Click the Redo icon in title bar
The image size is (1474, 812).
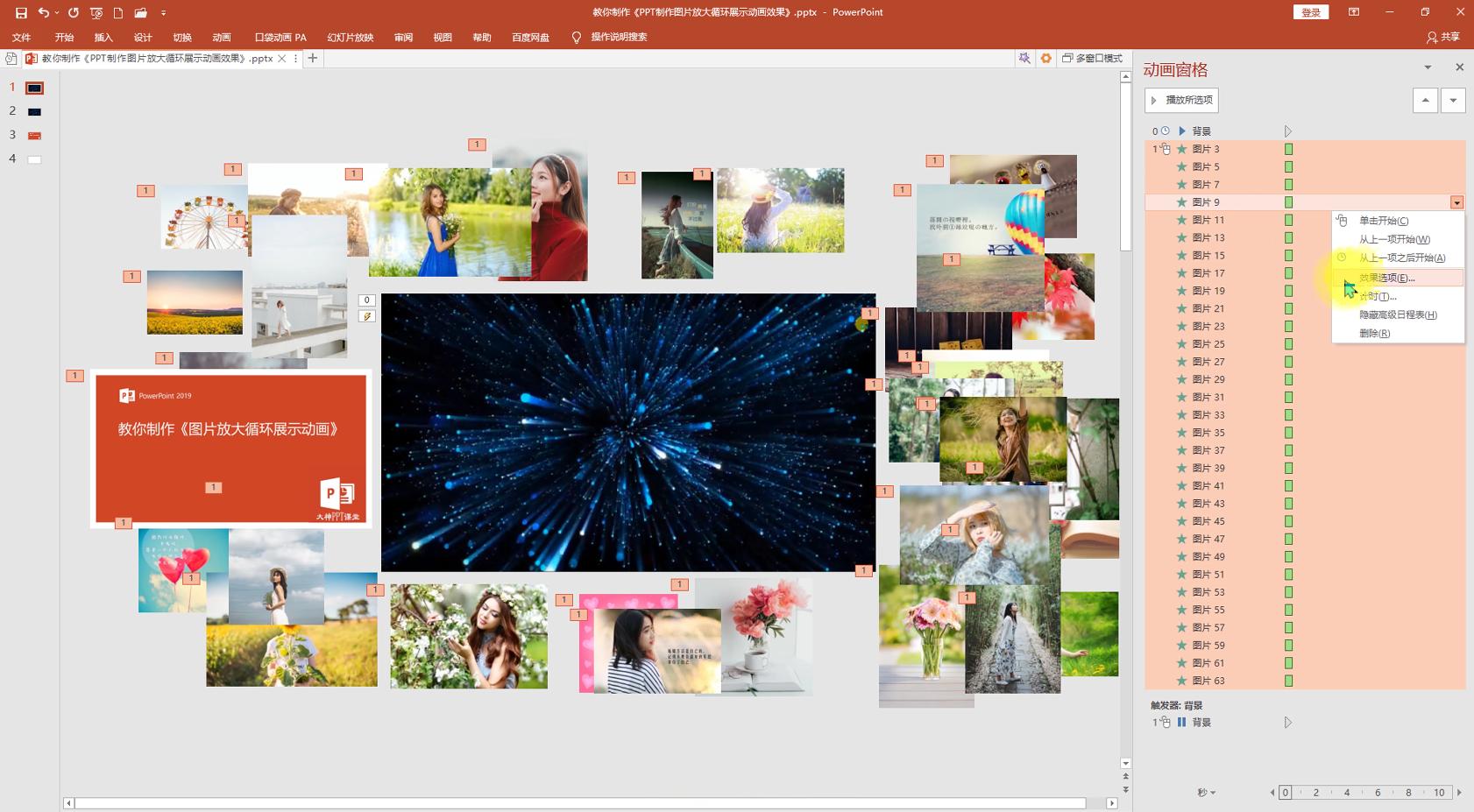coord(74,12)
